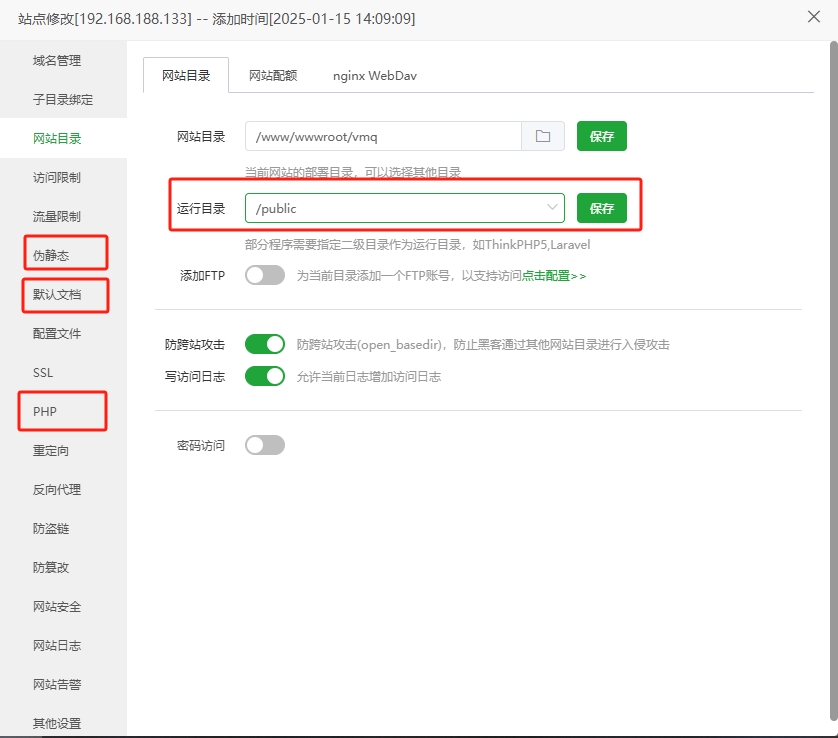838x738 pixels.
Task: Open the SSL settings page
Action: (43, 371)
